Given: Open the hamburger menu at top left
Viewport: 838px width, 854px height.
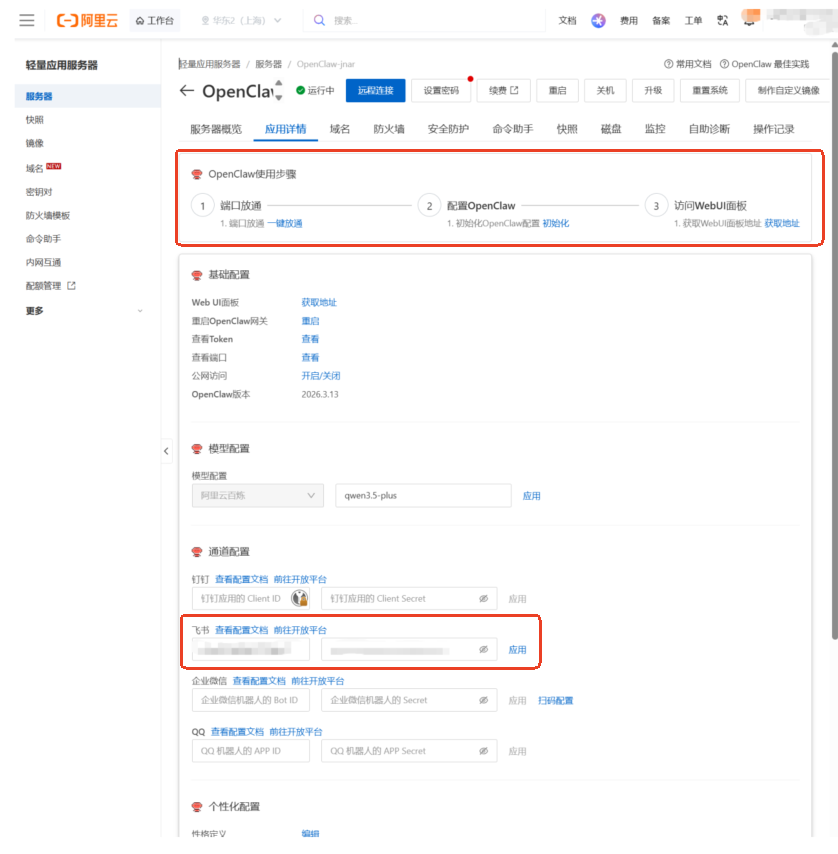Looking at the screenshot, I should 27,19.
